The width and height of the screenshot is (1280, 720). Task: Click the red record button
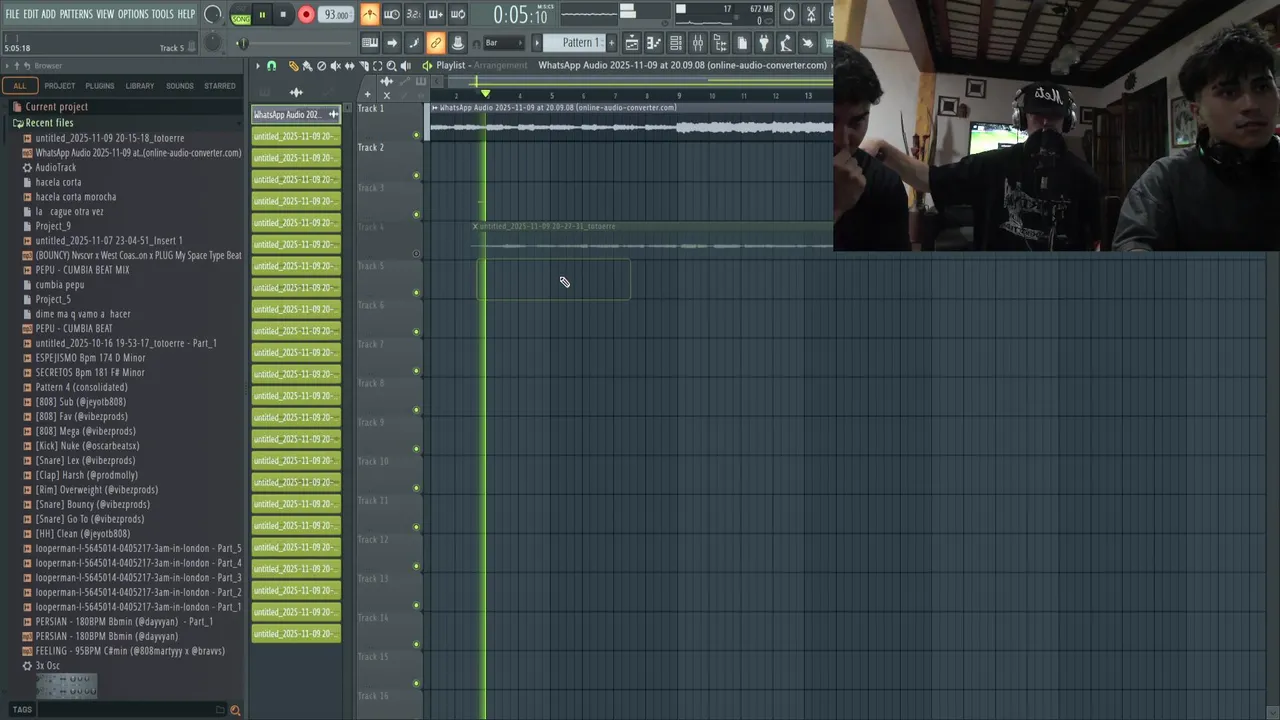(x=306, y=15)
